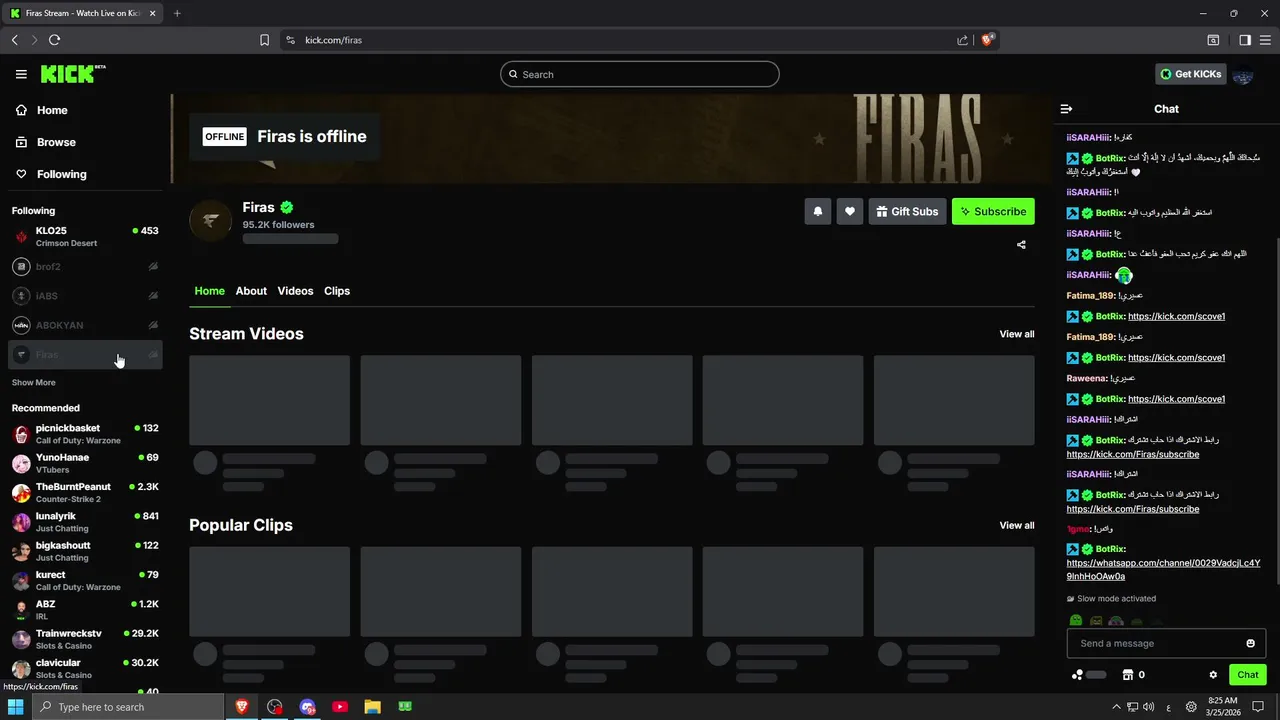Open a new browser tab

pyautogui.click(x=177, y=13)
